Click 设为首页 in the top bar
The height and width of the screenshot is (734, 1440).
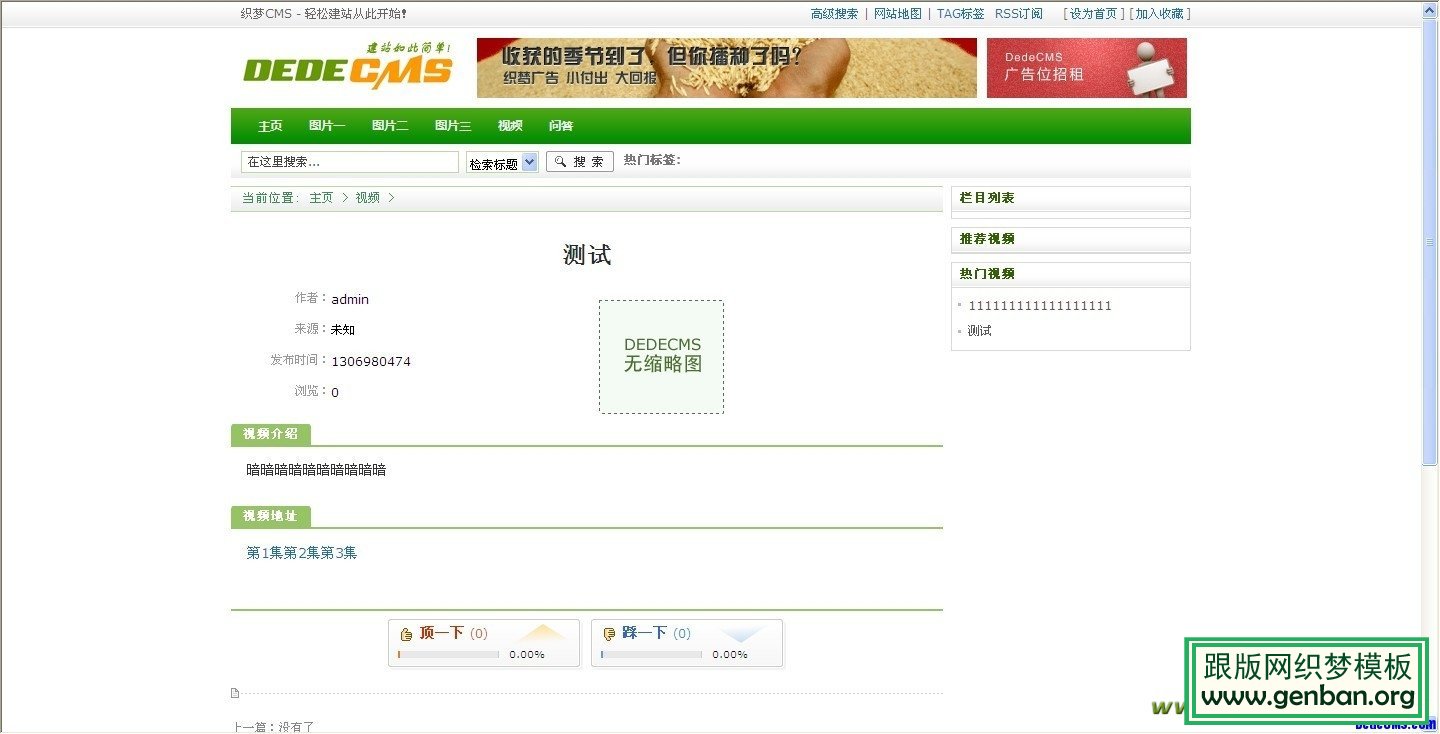(1093, 14)
